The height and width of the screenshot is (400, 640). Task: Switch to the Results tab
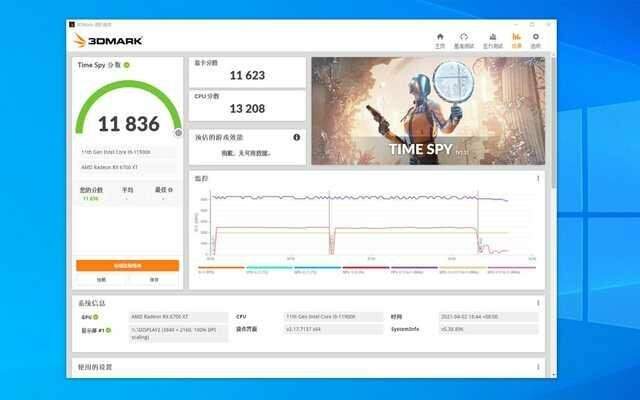(516, 40)
